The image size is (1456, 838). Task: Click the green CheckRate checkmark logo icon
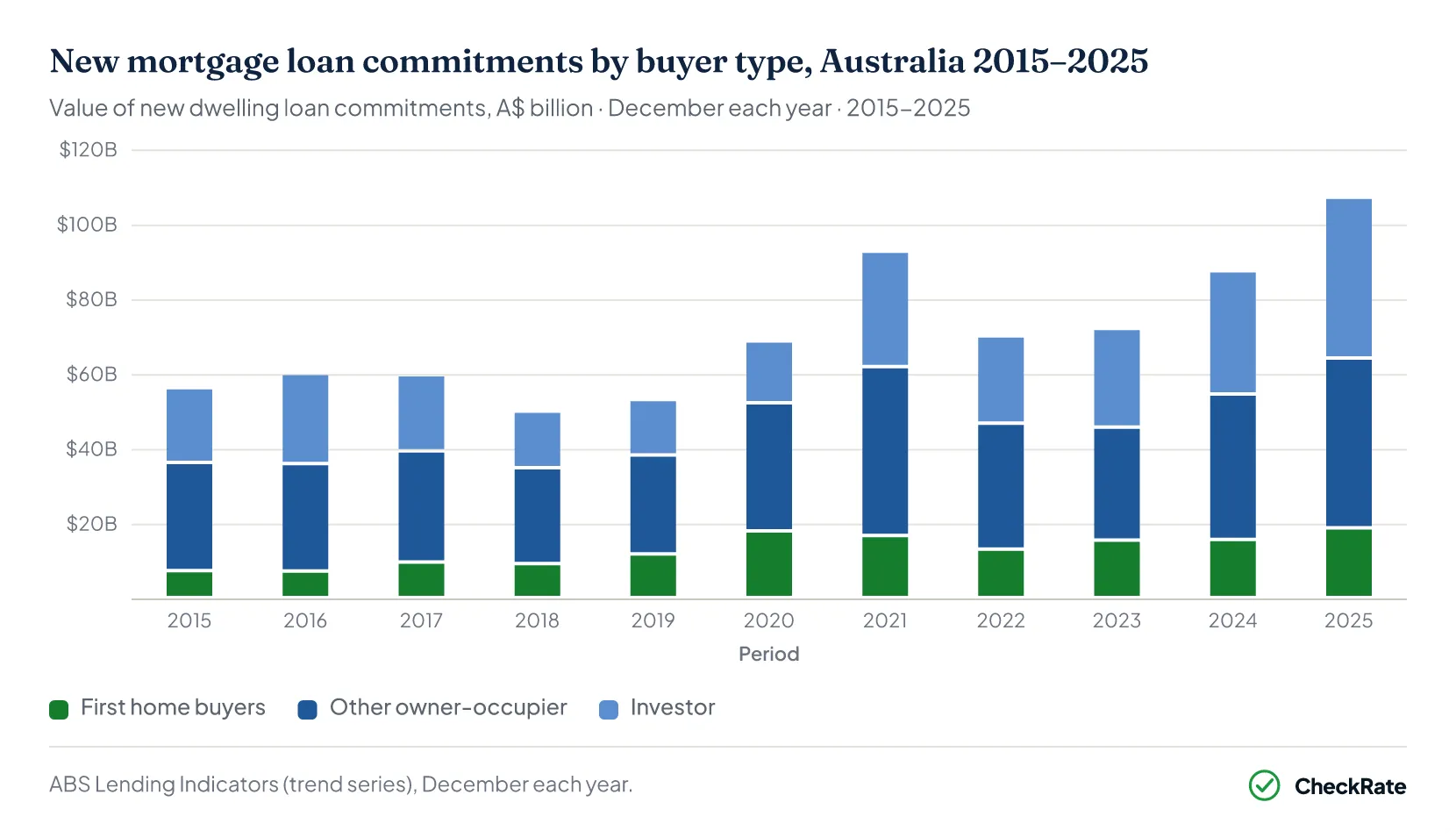(1264, 785)
